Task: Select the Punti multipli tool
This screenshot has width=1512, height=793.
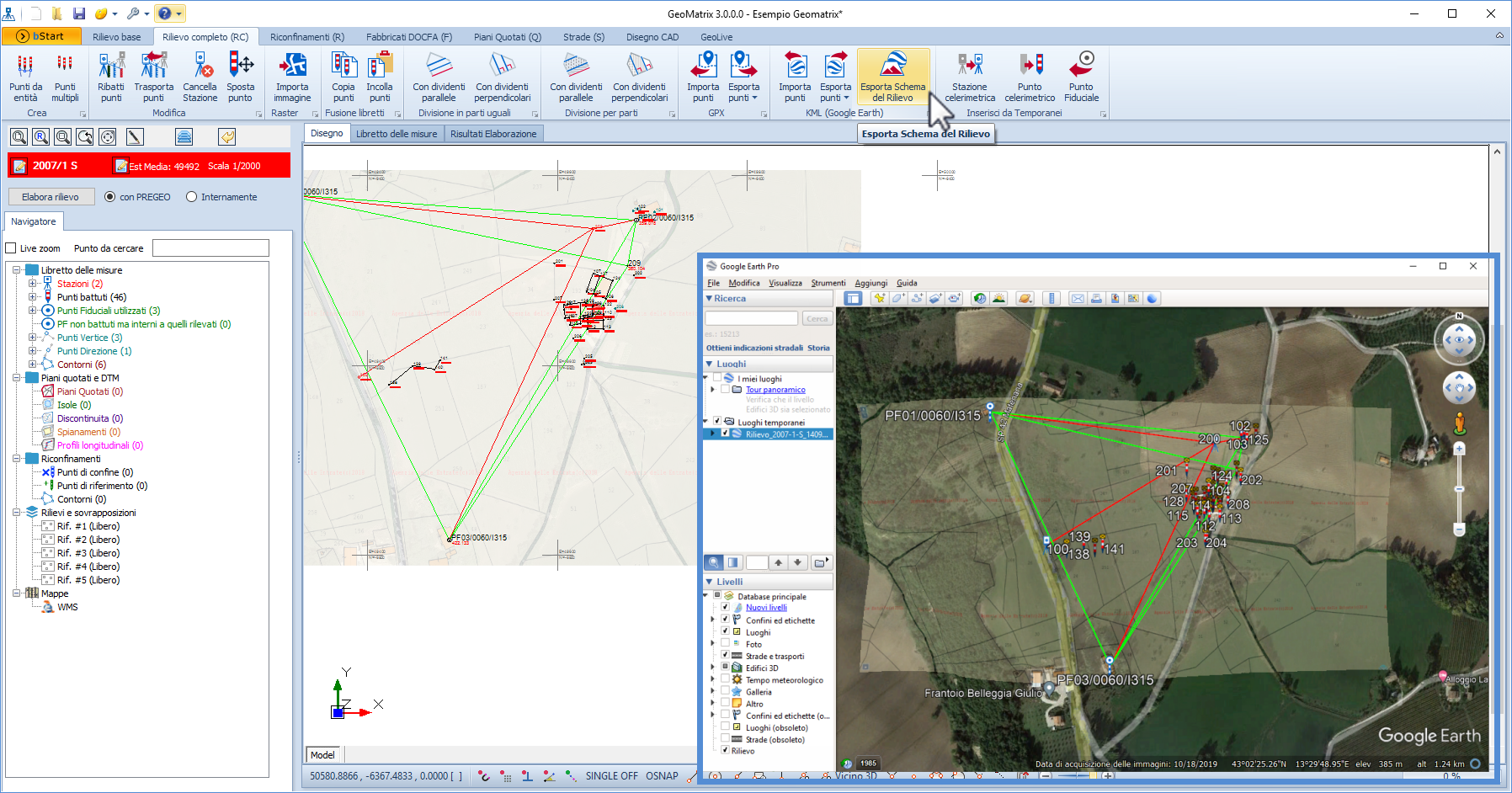Action: tap(65, 77)
